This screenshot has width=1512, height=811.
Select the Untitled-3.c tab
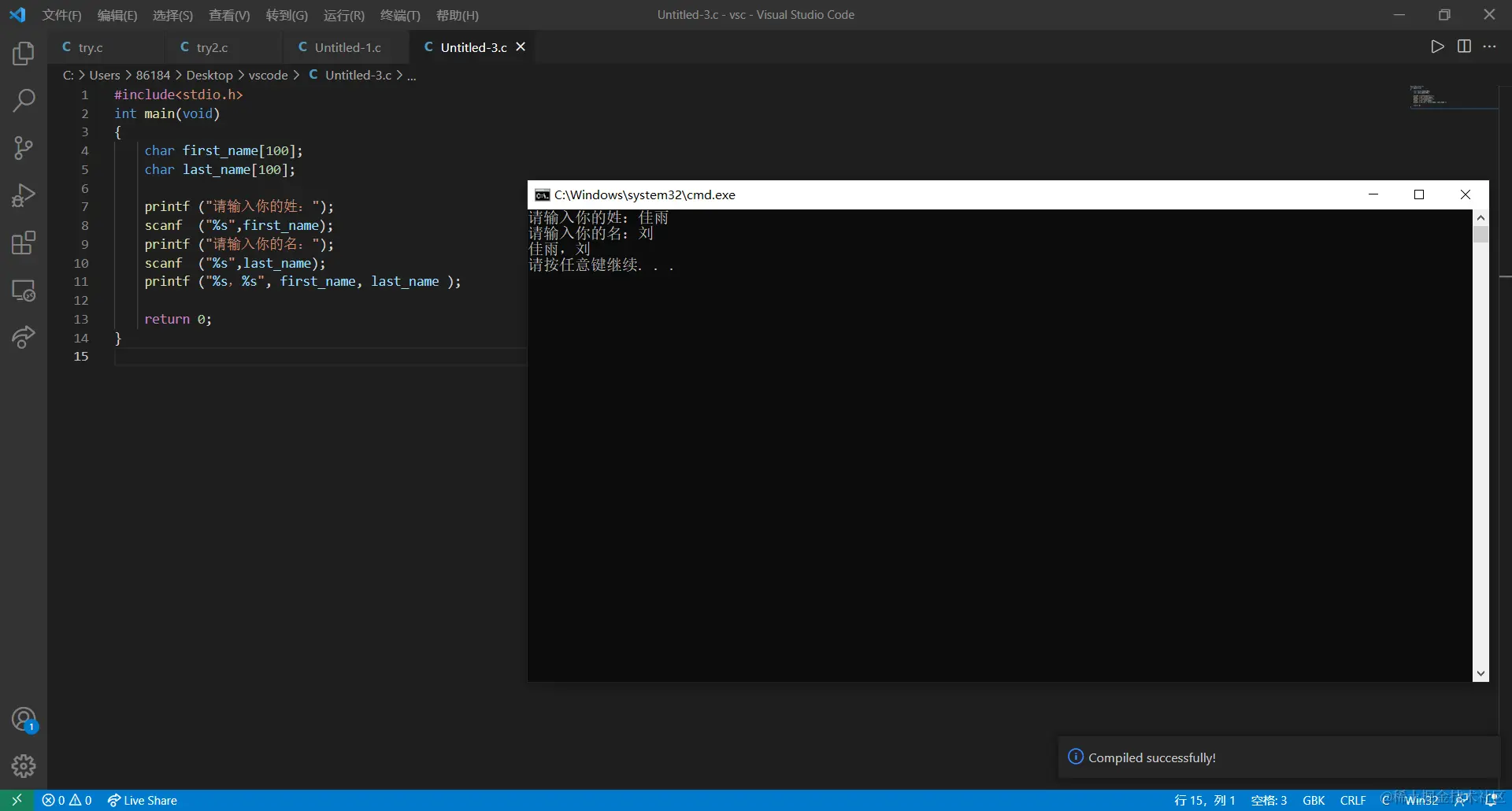[x=472, y=47]
